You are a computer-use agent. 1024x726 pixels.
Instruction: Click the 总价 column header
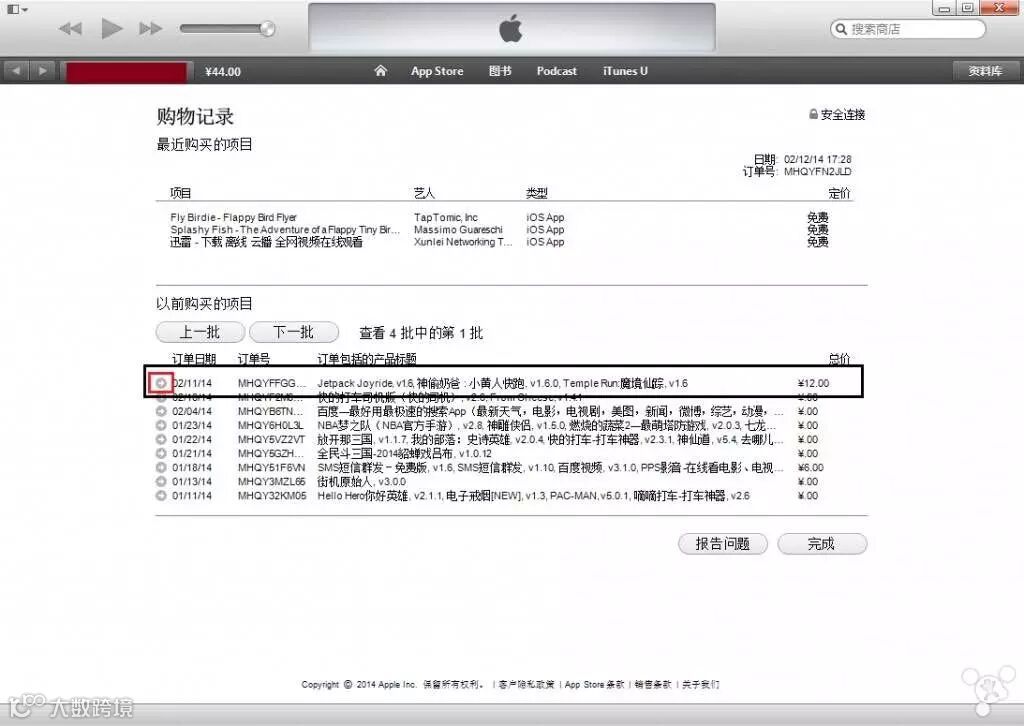click(840, 358)
